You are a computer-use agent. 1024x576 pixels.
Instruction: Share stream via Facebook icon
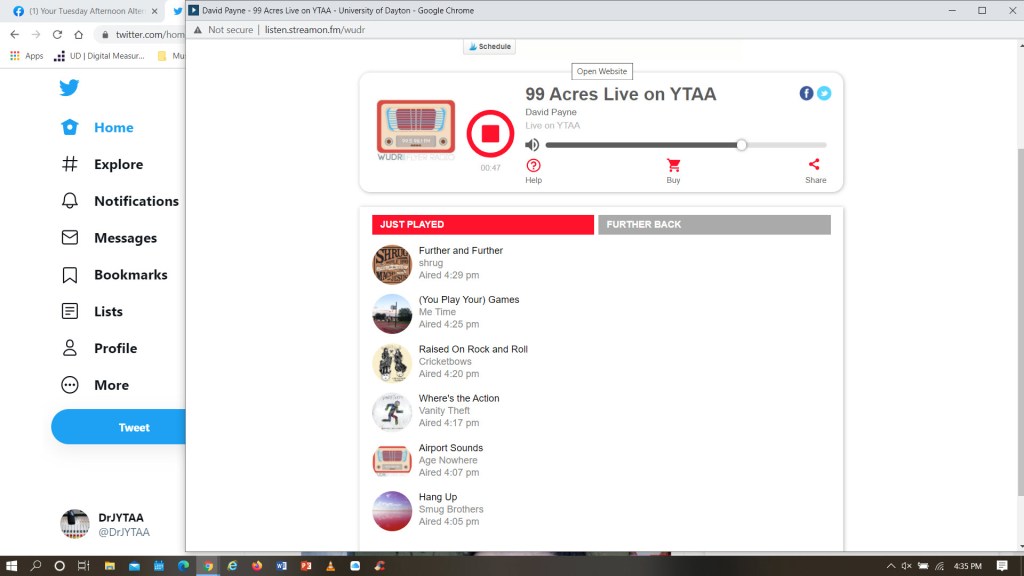806,93
